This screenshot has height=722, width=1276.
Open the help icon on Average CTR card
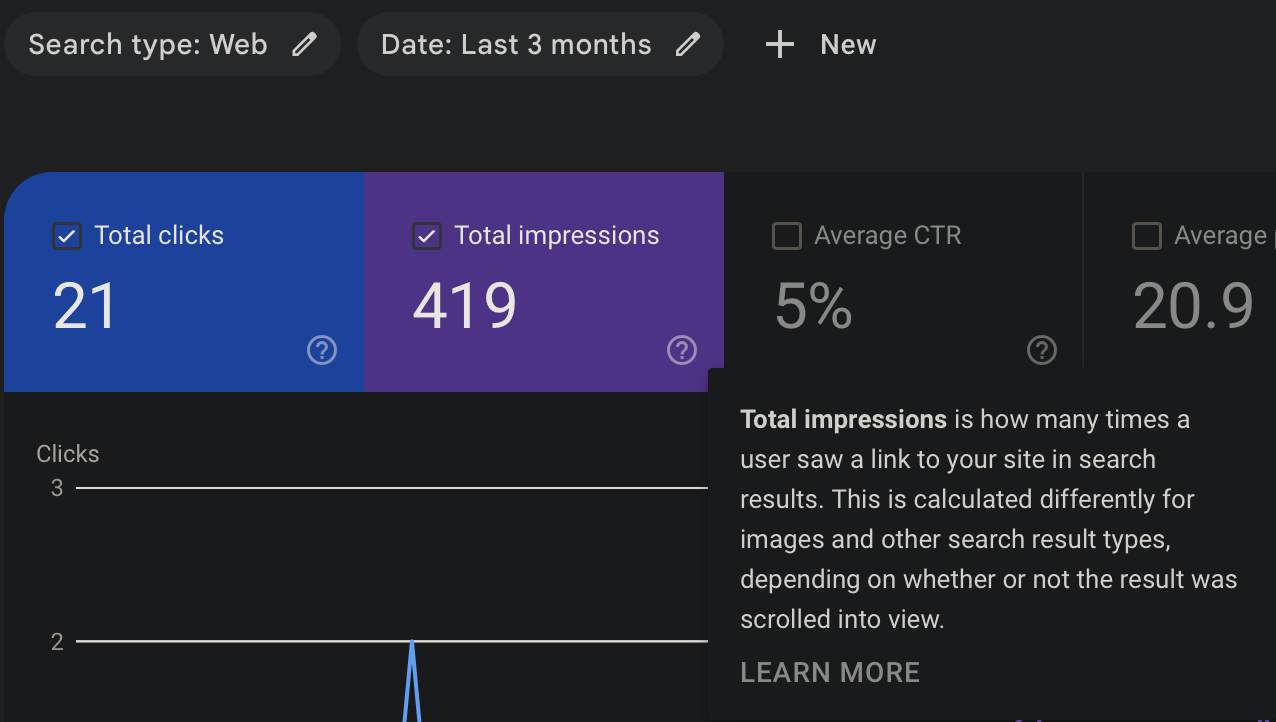(x=1042, y=350)
